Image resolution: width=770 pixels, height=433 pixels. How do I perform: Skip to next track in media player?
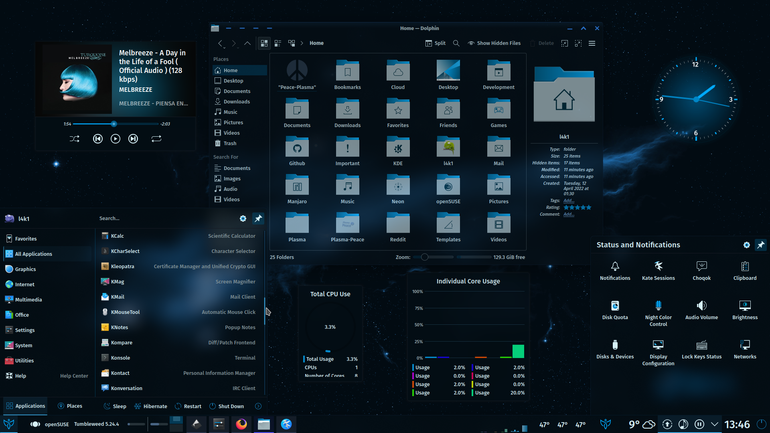pyautogui.click(x=133, y=139)
